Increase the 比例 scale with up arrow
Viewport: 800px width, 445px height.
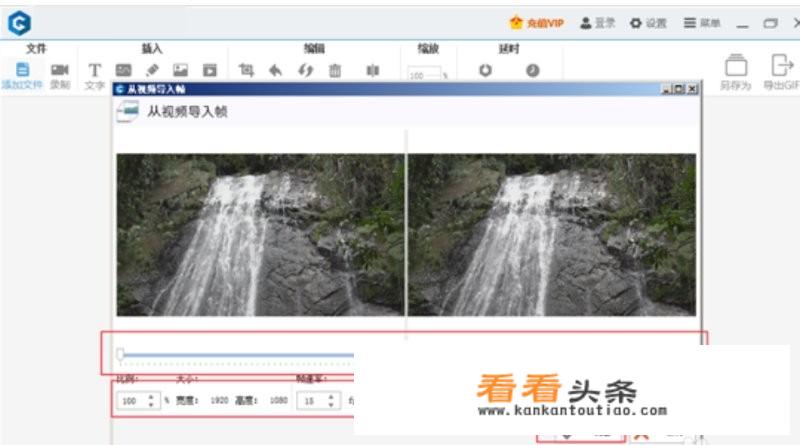(151, 397)
